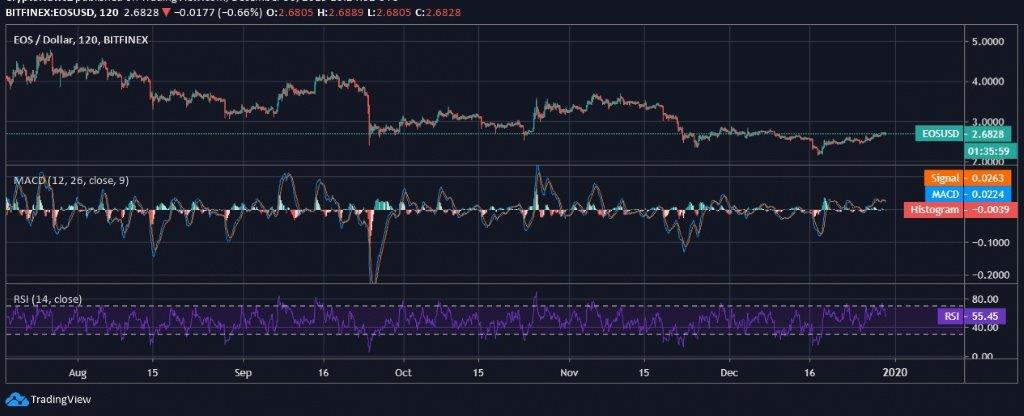Click the 16 label between Sep and Oct

click(325, 371)
